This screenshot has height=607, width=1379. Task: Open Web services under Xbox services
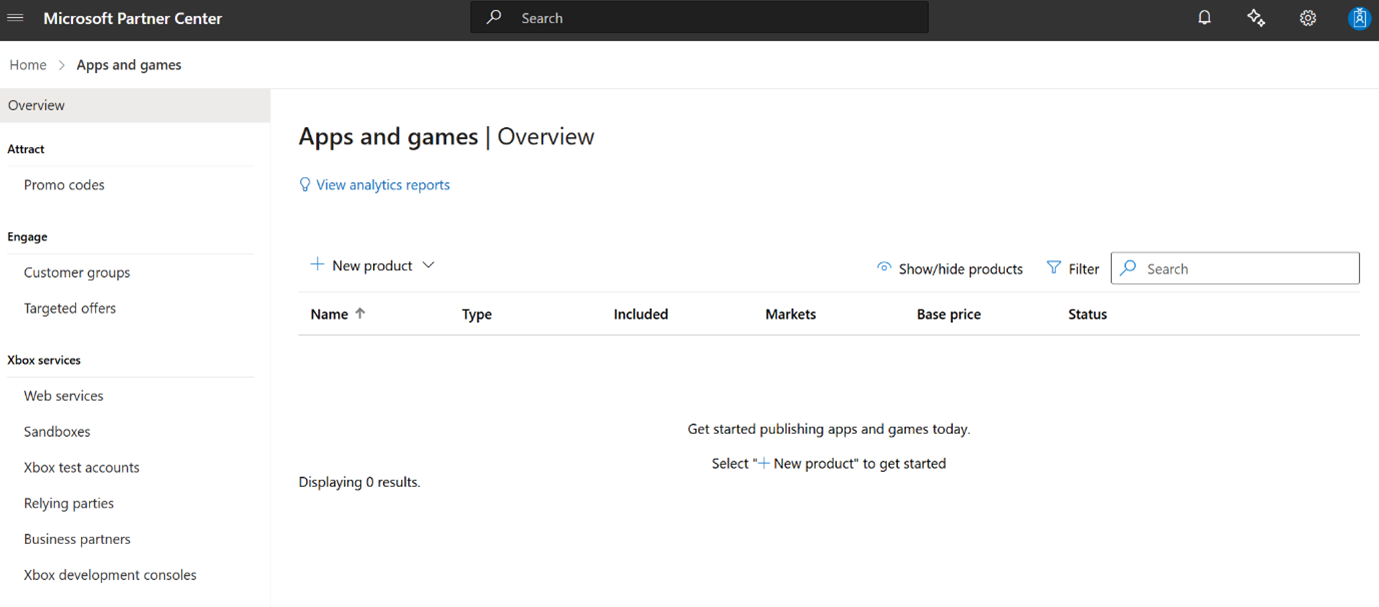coord(63,395)
